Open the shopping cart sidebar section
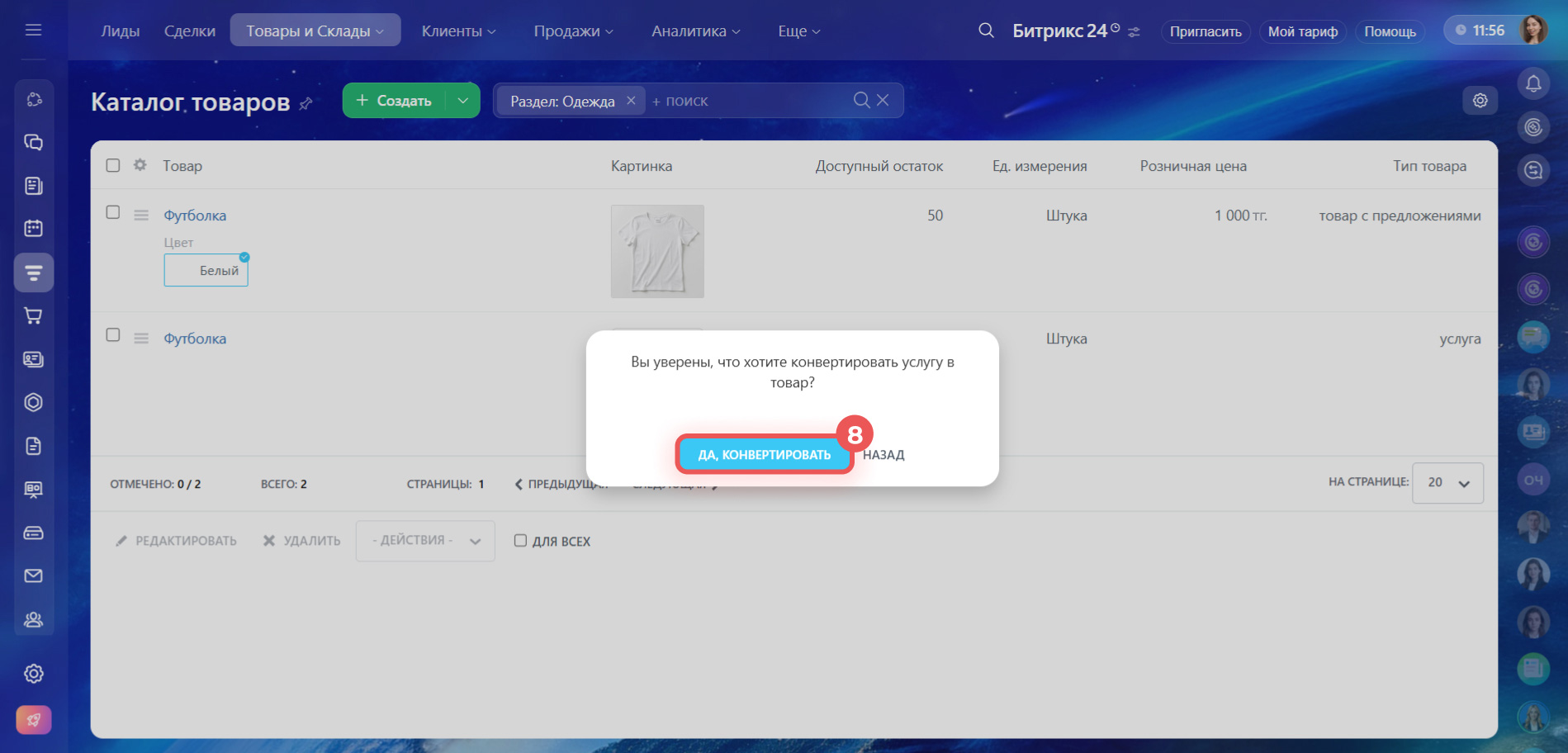The image size is (1568, 753). point(33,315)
